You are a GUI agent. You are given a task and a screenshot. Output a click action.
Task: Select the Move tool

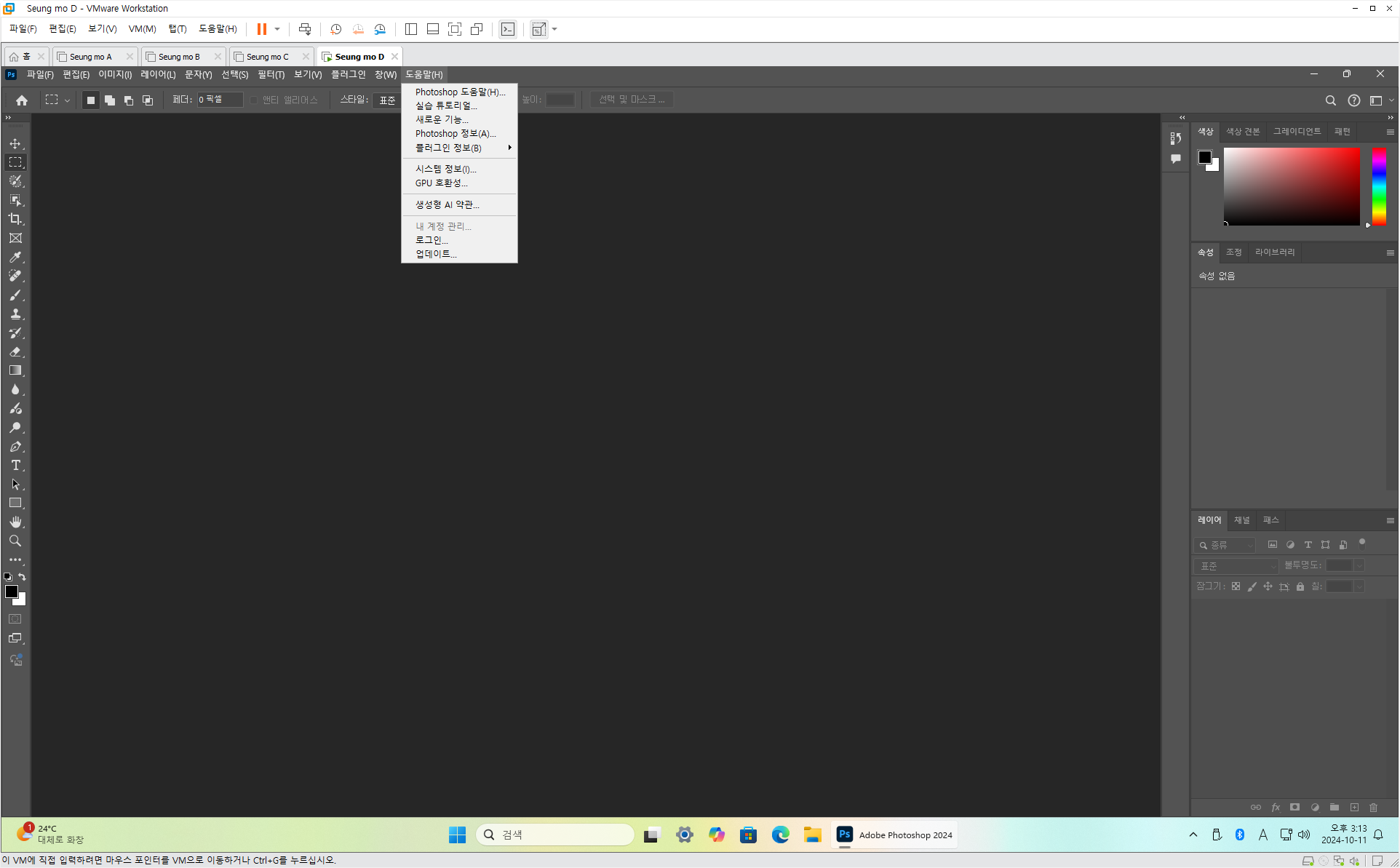tap(15, 143)
